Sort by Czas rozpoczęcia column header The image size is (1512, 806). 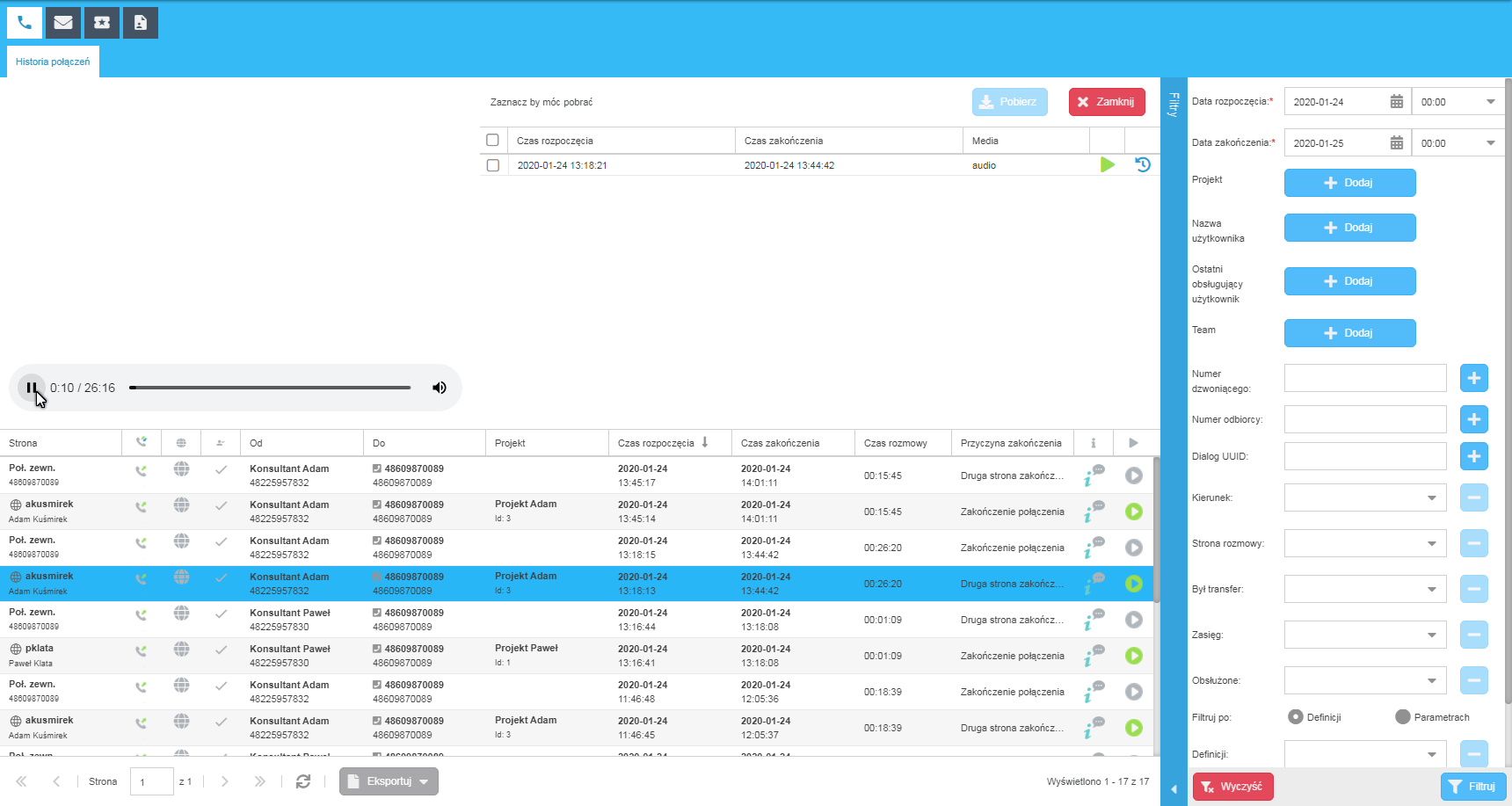670,443
